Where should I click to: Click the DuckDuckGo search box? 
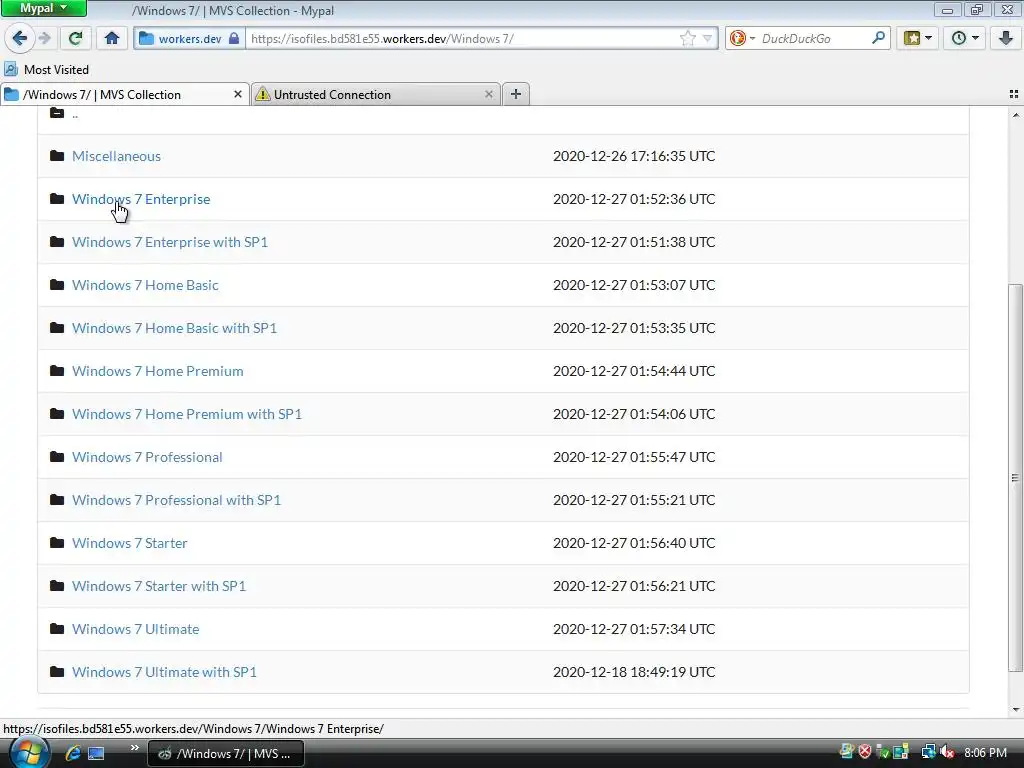point(814,39)
